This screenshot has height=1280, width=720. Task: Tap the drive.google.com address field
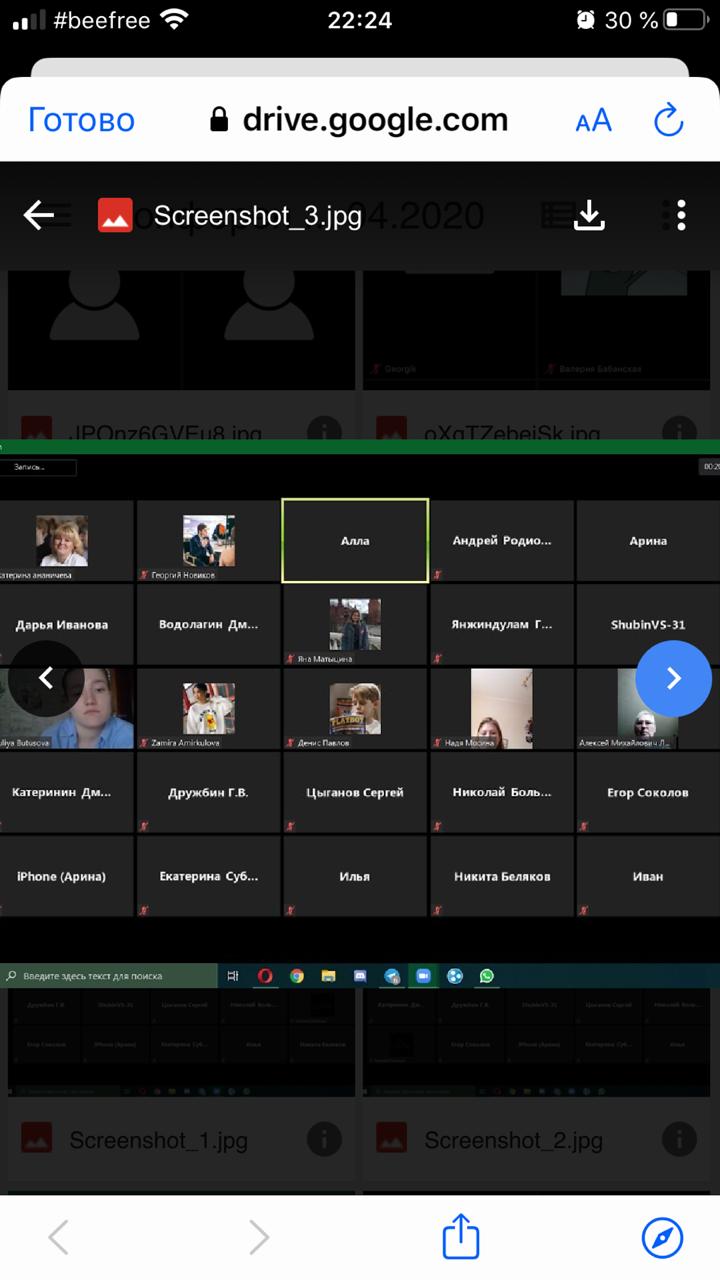click(360, 120)
